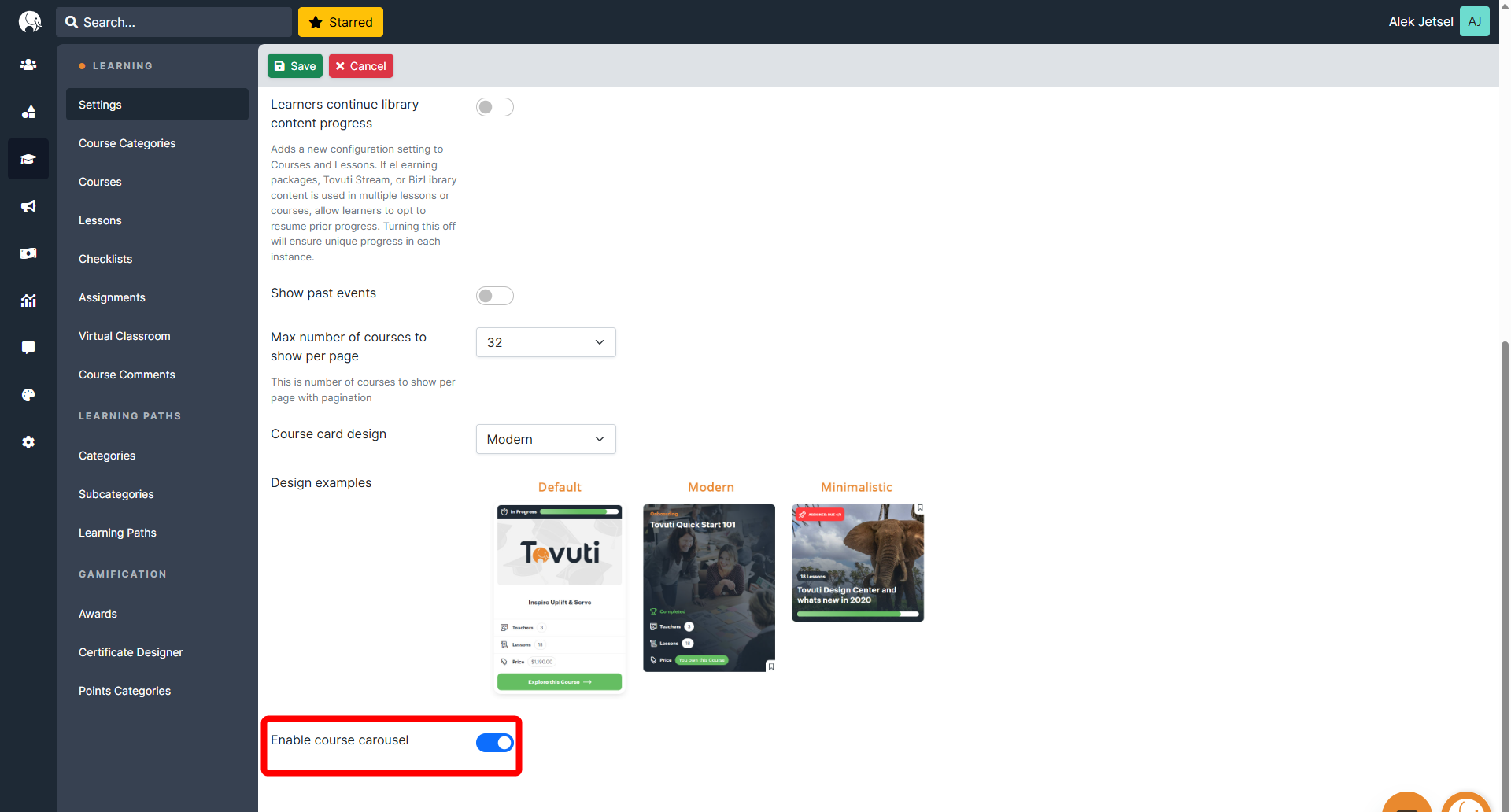Open the Course card design dropdown
Screen dimensions: 1511x812
[x=545, y=439]
